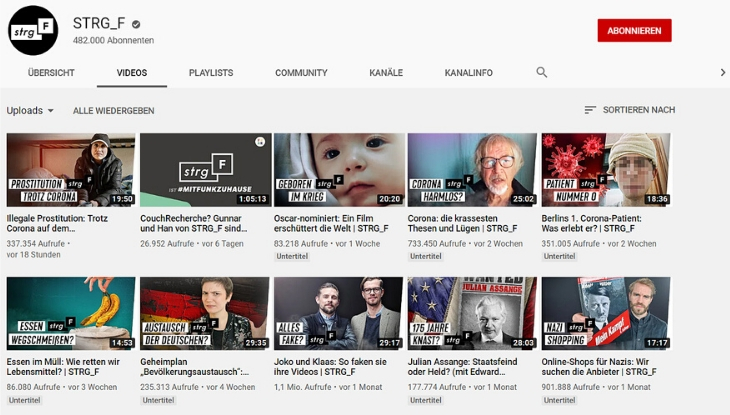Open the Alles Fake? thumbnail
The image size is (730, 415).
338,313
